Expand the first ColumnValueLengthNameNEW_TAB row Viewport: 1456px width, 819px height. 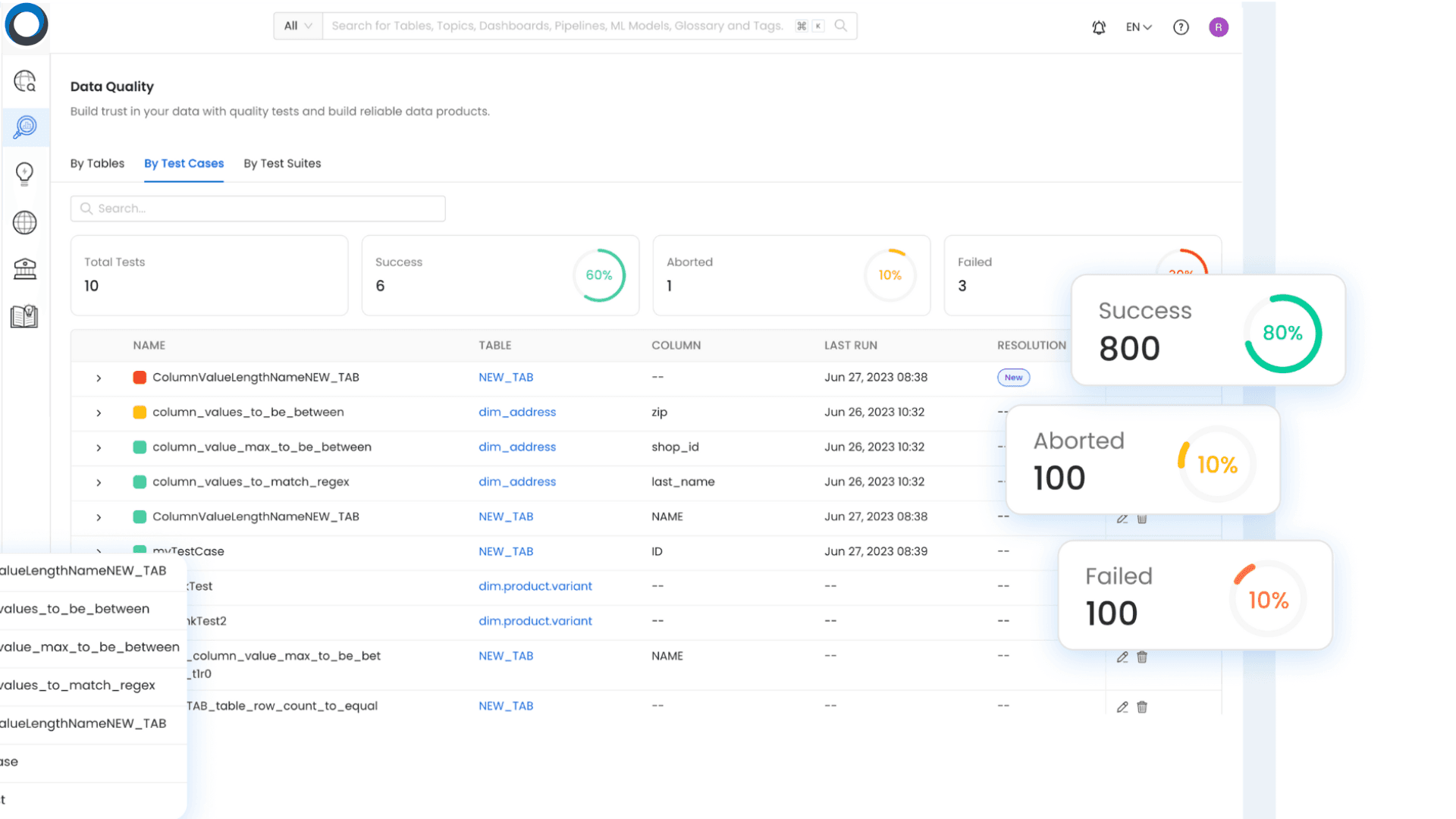coord(99,378)
